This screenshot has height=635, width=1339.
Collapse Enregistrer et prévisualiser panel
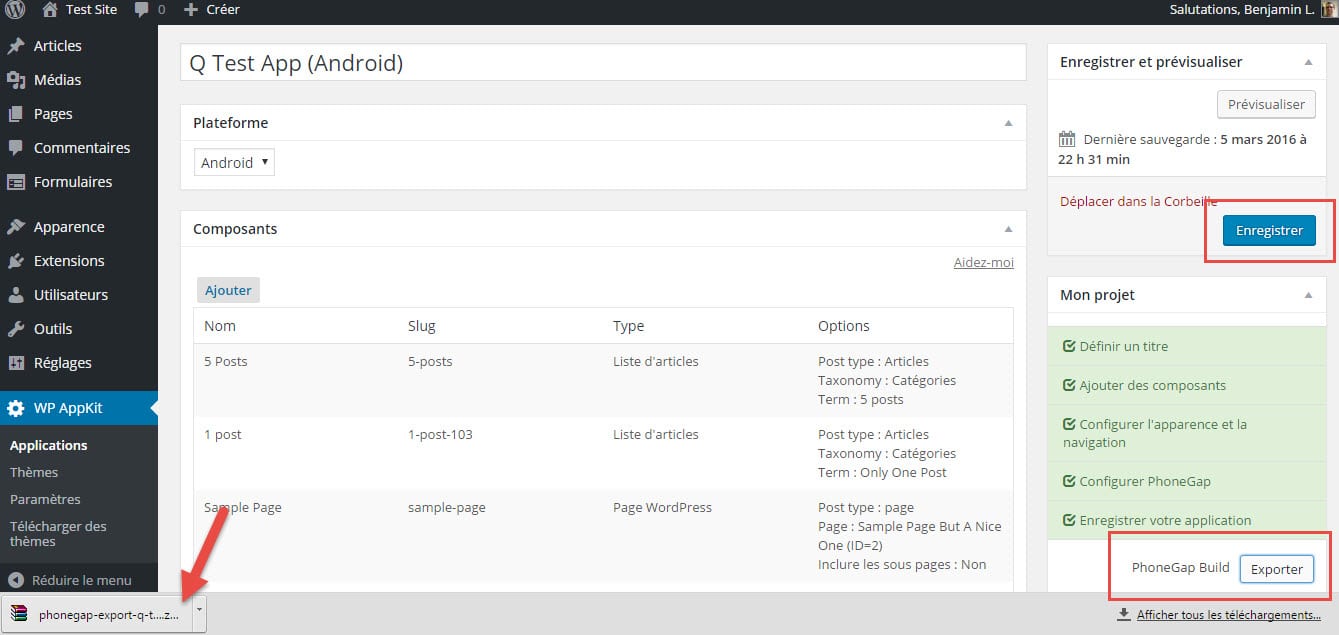1308,62
